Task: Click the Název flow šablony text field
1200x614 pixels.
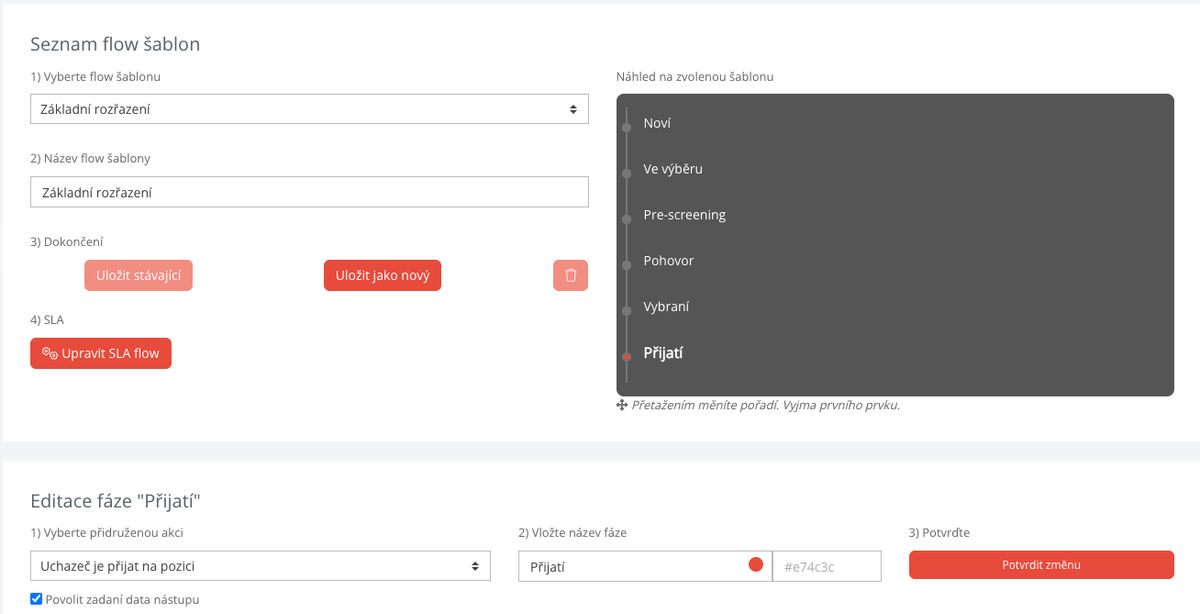Action: coord(309,192)
